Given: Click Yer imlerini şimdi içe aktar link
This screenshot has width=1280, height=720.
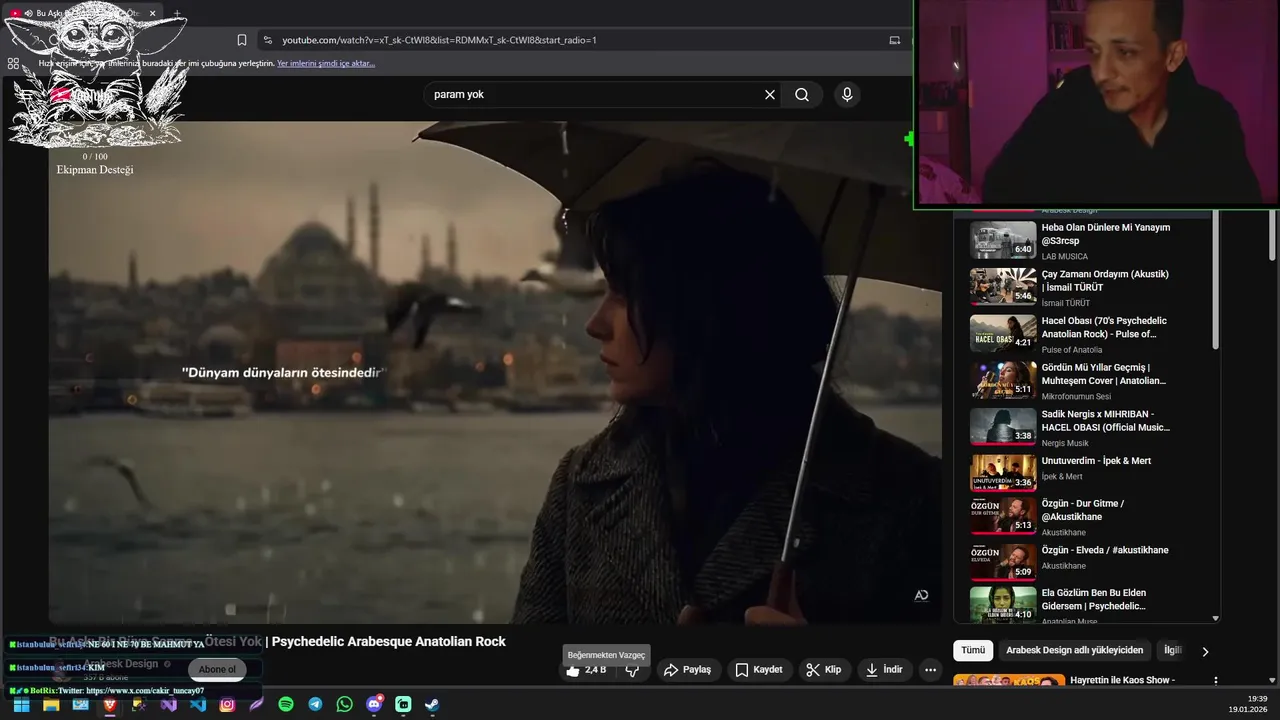Looking at the screenshot, I should pos(326,63).
